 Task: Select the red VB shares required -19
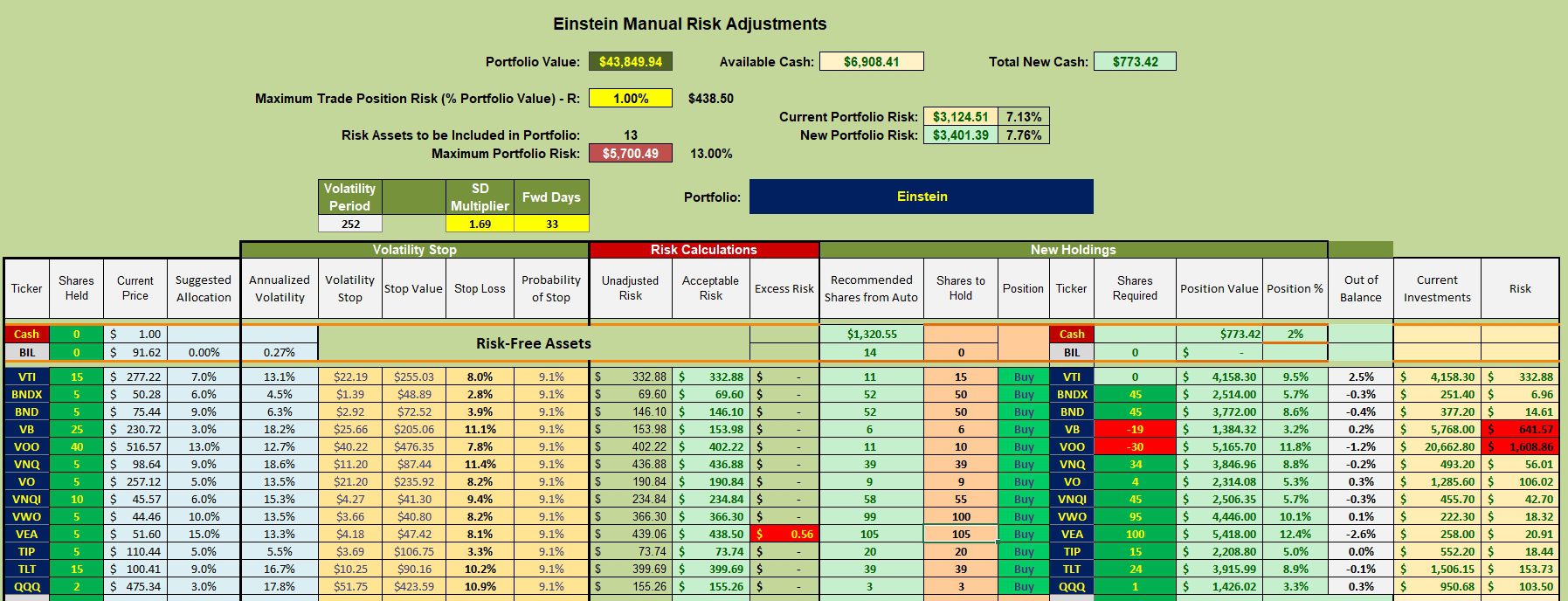(x=1135, y=429)
